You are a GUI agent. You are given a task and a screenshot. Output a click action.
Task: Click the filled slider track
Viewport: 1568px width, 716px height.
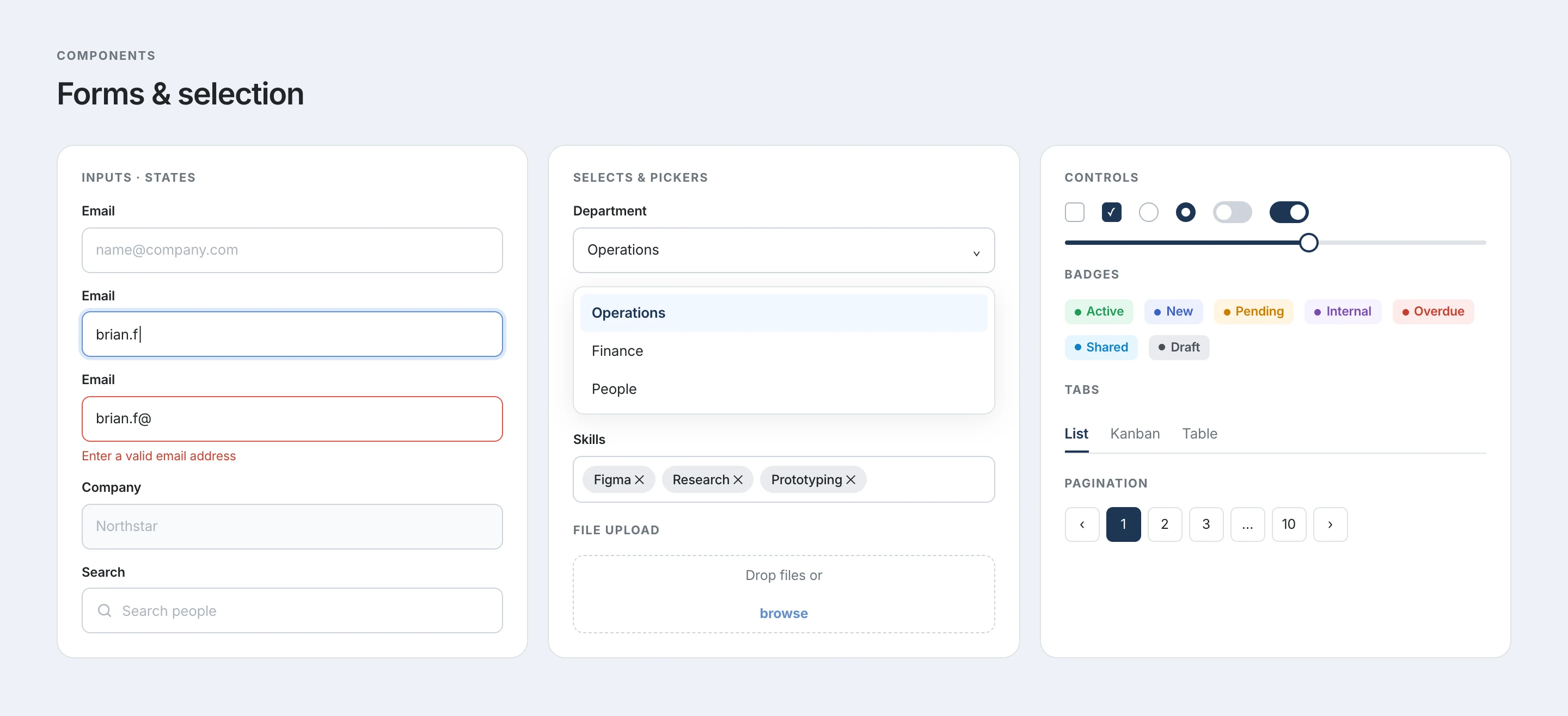(x=1181, y=243)
